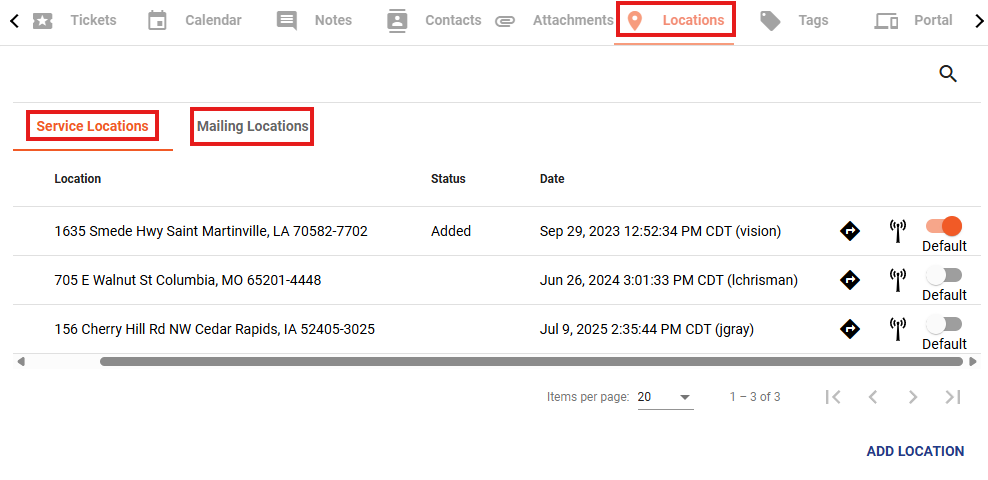Image resolution: width=988 pixels, height=480 pixels.
Task: Go to the last page of results
Action: click(953, 397)
